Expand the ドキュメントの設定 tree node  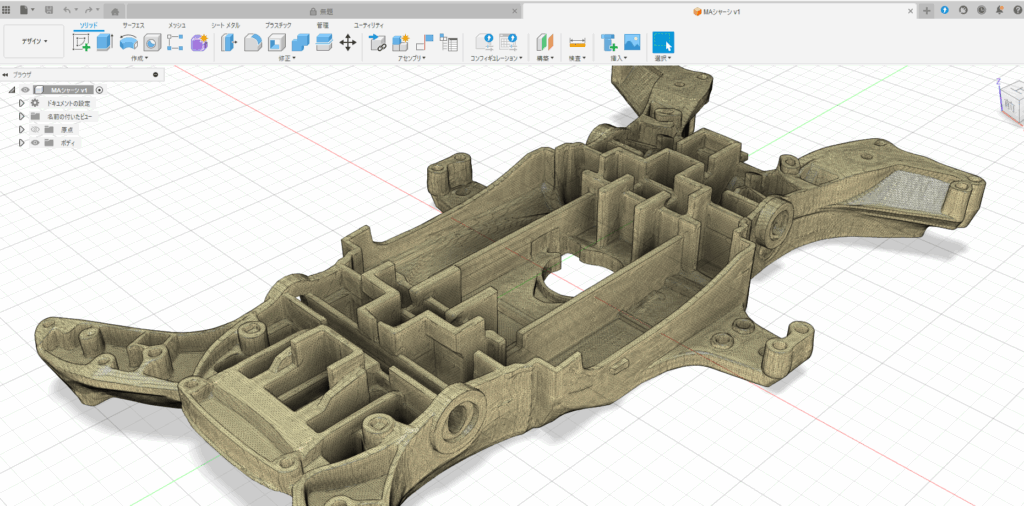(21, 103)
